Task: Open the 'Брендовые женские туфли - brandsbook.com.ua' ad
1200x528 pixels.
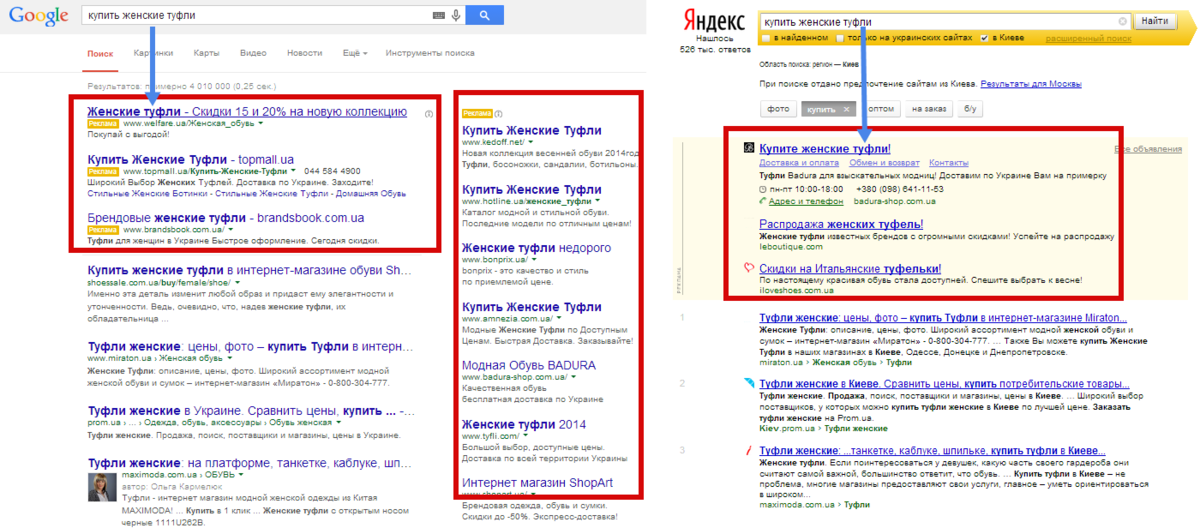Action: 225,216
